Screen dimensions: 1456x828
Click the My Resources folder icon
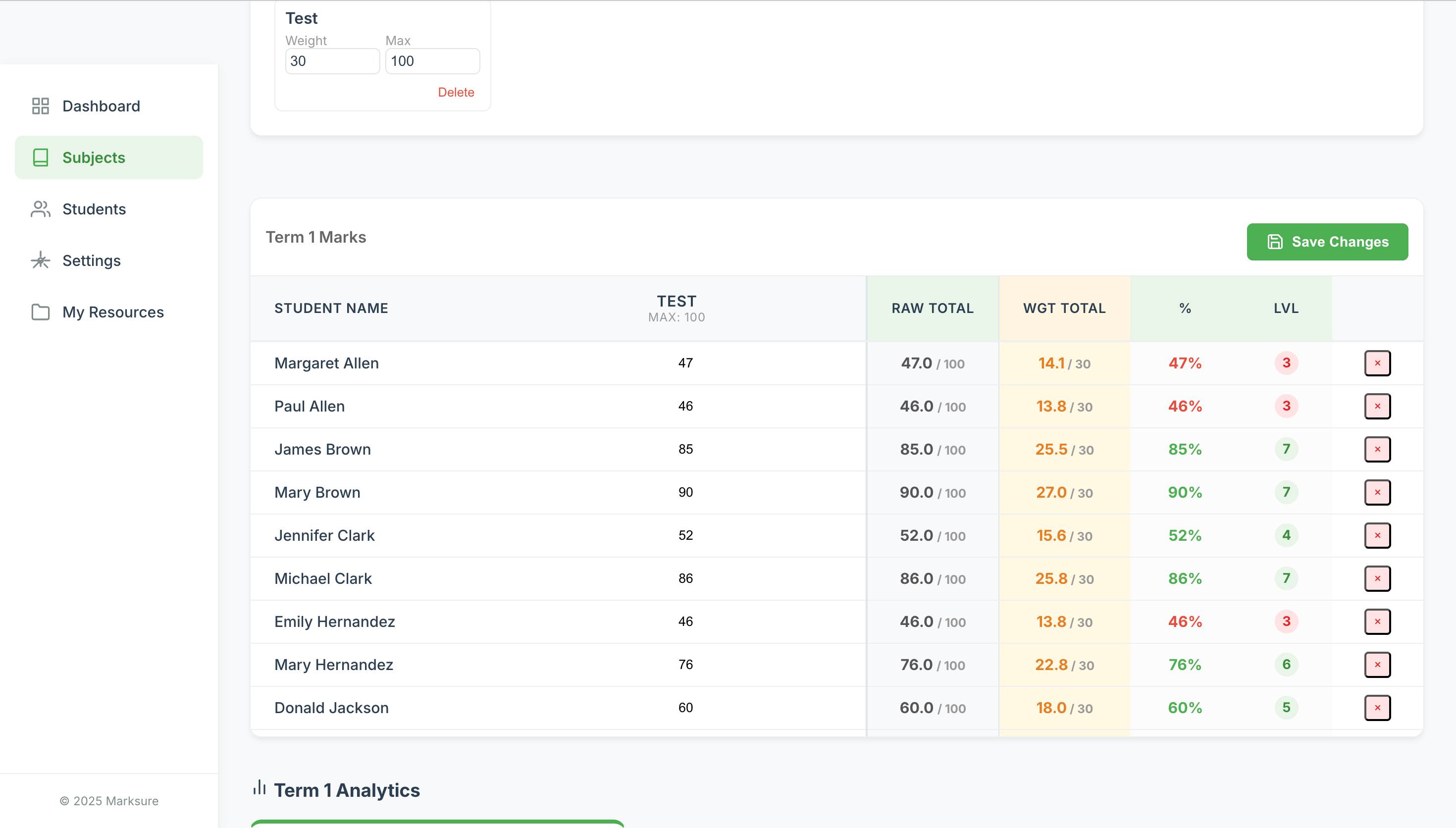(41, 312)
